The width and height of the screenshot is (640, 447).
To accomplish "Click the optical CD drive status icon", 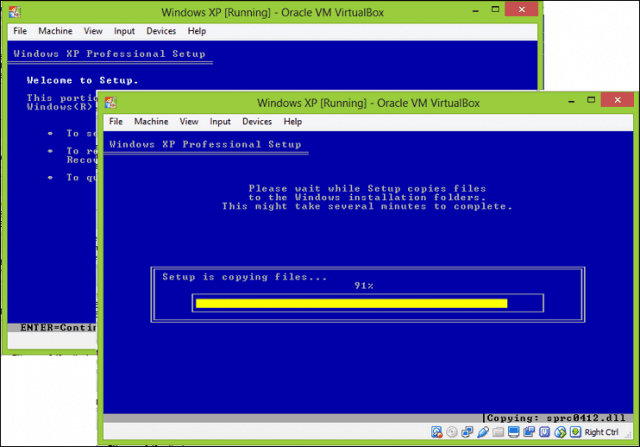I will tap(452, 432).
